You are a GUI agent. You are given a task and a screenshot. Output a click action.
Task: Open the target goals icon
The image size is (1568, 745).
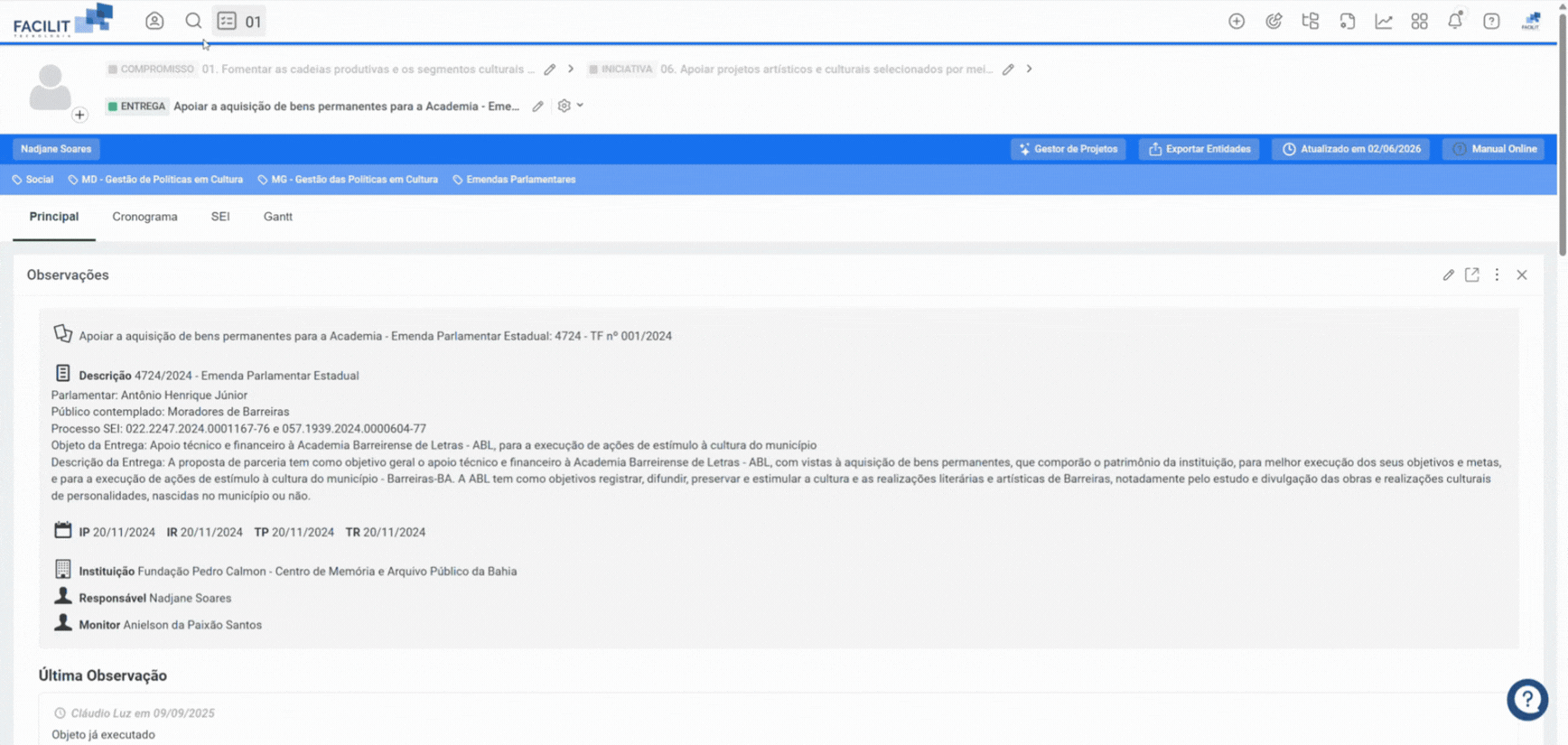pyautogui.click(x=1274, y=21)
